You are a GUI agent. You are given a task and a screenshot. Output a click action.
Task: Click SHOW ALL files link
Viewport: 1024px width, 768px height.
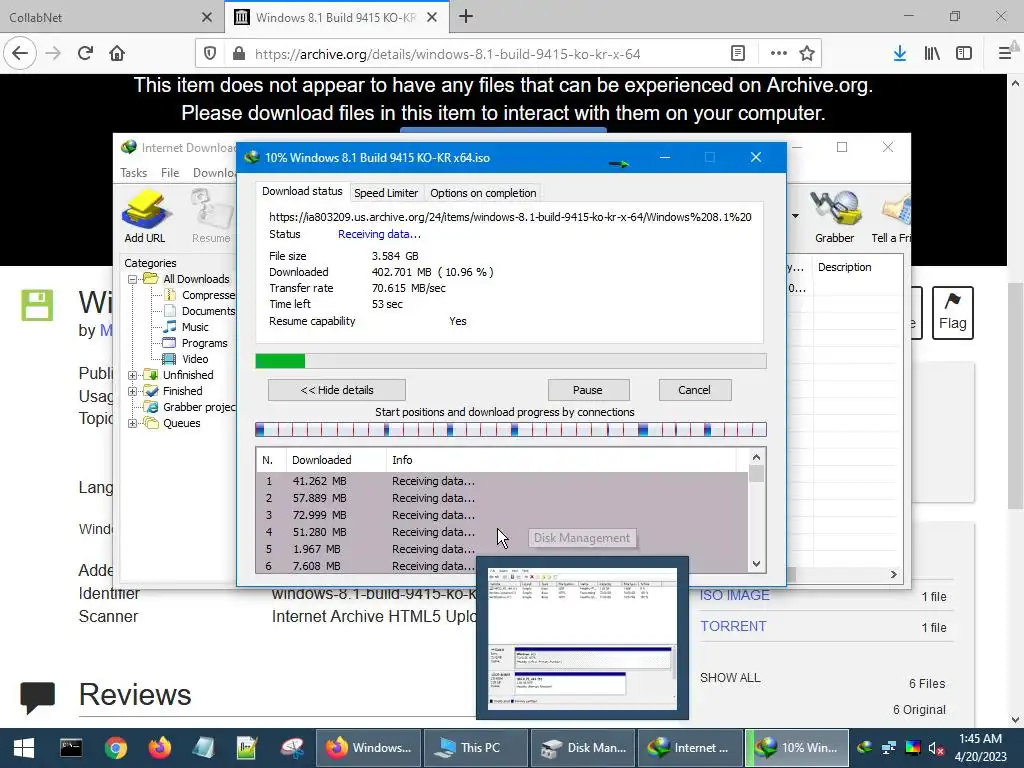[x=730, y=678]
